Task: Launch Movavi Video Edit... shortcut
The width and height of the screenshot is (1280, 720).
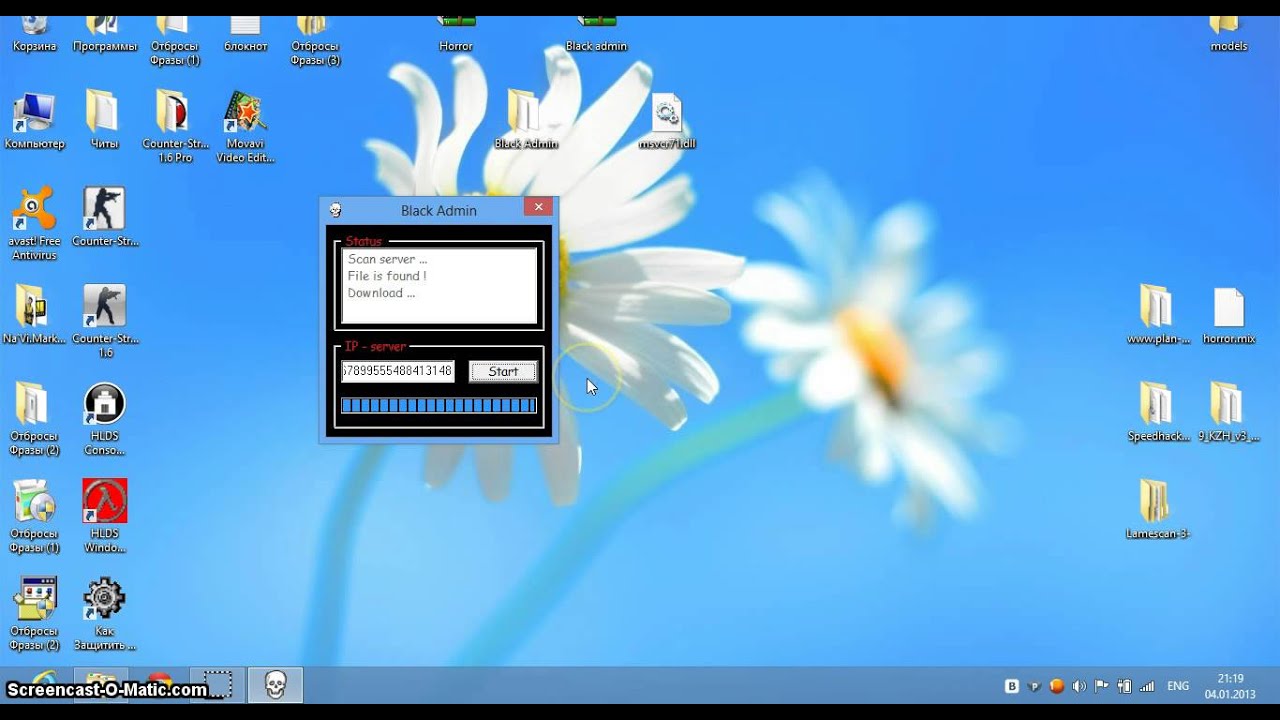Action: pos(245,127)
